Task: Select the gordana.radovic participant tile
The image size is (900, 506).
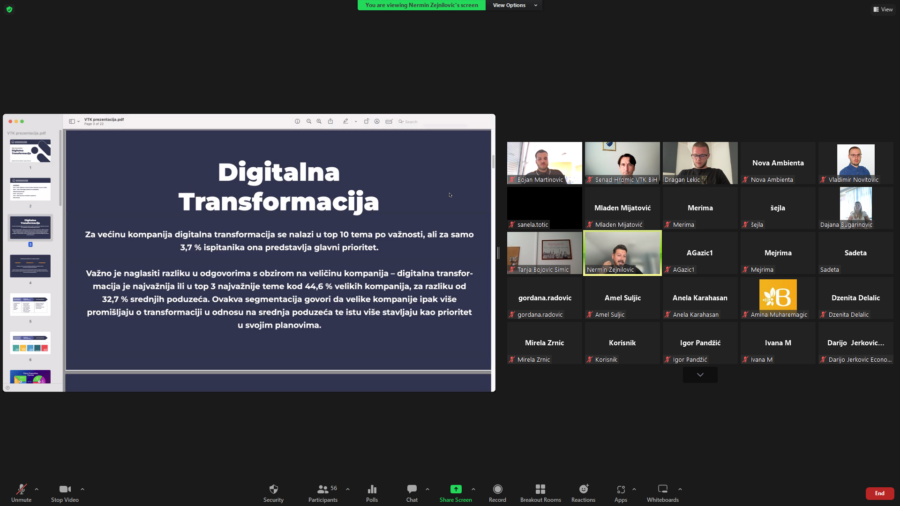Action: click(544, 298)
